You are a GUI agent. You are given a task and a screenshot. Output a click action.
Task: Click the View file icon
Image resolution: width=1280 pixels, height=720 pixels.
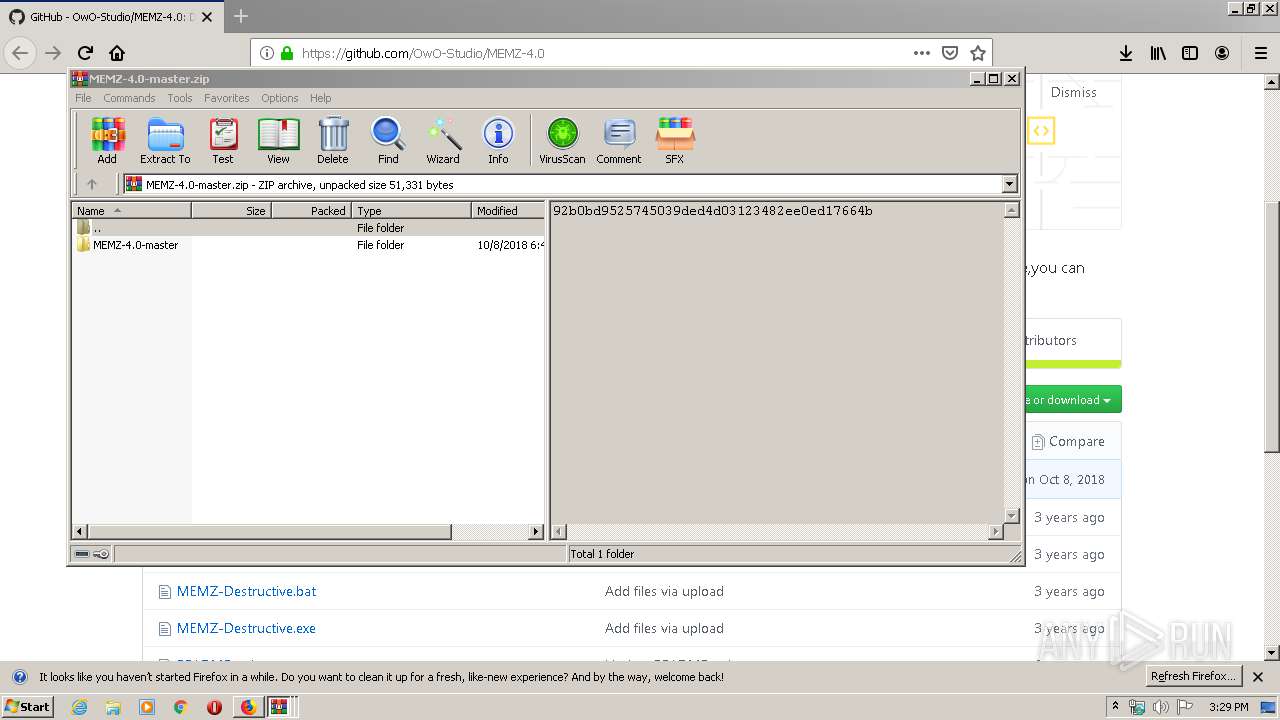[278, 140]
